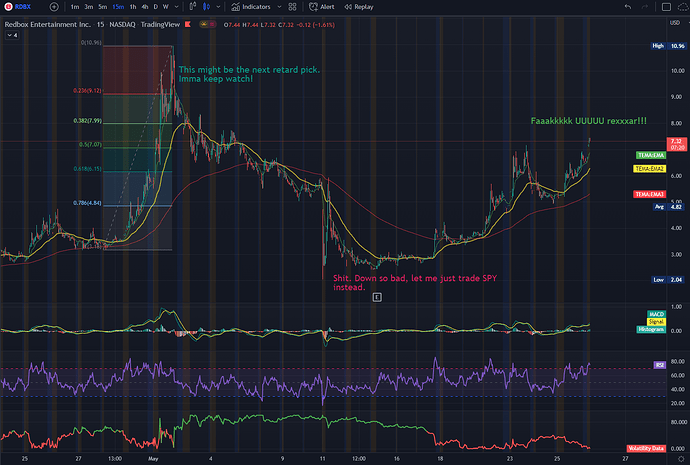
Task: Open the RDBX symbol search
Action: click(x=18, y=7)
